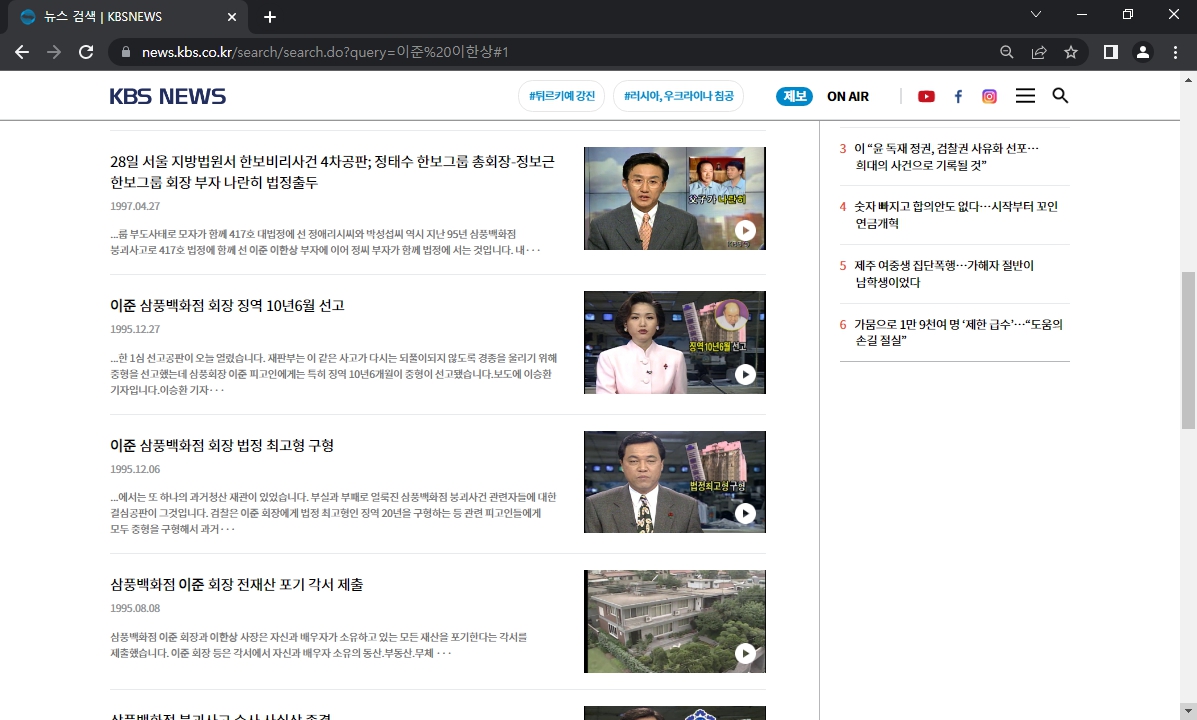Click the date 1995.08.08
The height and width of the screenshot is (720, 1197).
135,608
